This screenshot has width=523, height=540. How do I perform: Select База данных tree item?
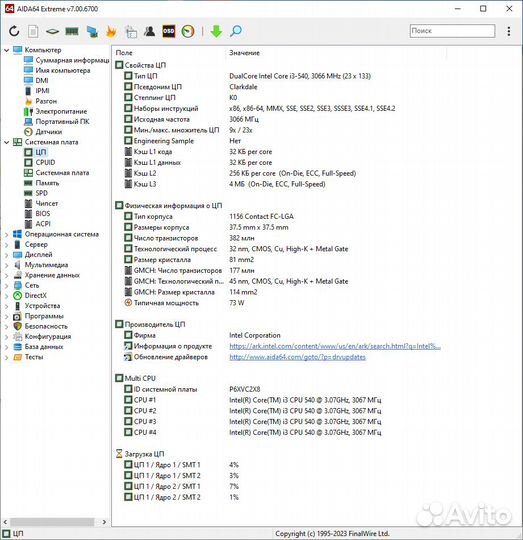coord(38,347)
